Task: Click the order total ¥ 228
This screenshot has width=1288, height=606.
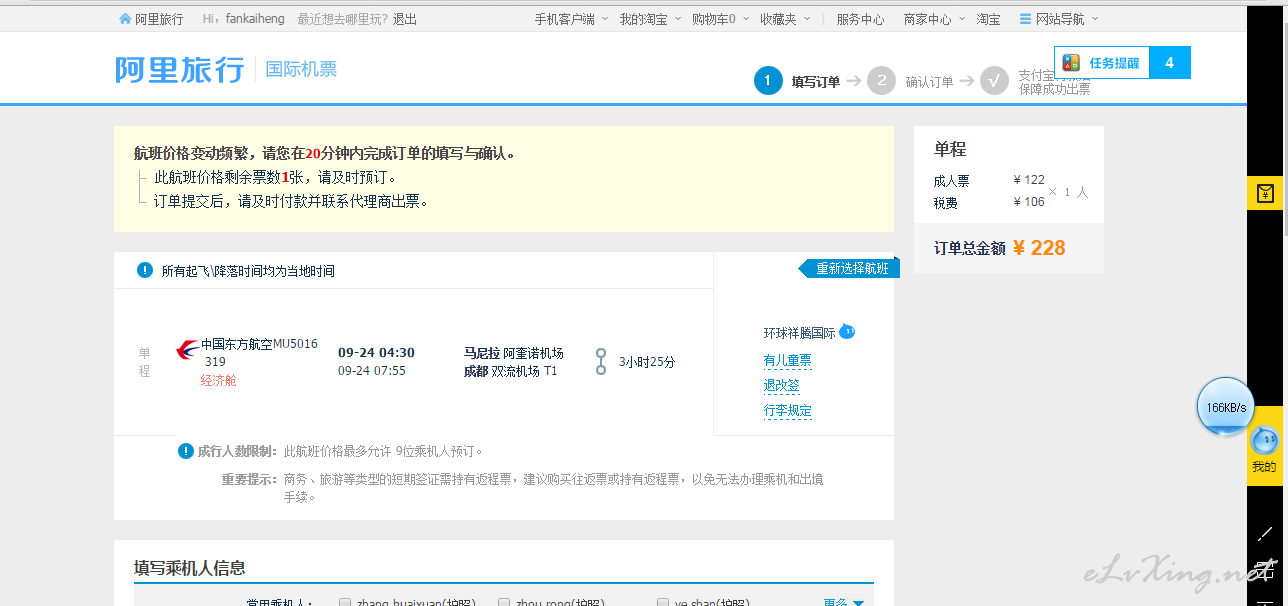Action: click(1039, 248)
